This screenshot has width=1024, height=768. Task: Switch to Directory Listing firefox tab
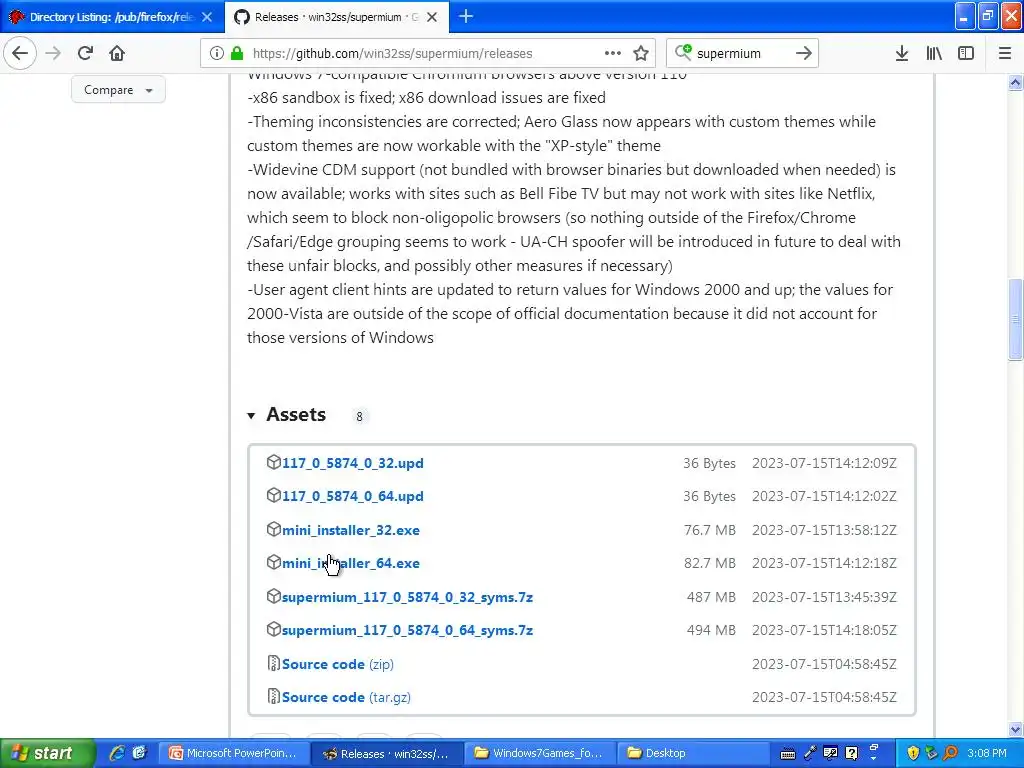(112, 17)
